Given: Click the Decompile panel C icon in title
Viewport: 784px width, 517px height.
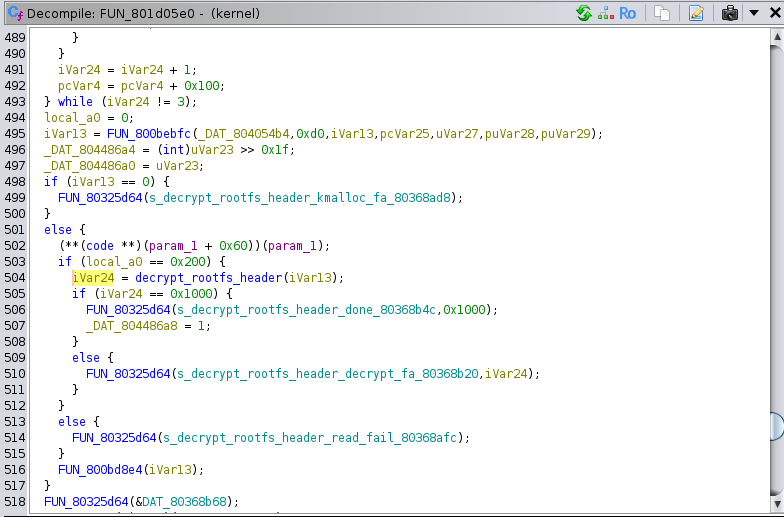Looking at the screenshot, I should point(16,14).
